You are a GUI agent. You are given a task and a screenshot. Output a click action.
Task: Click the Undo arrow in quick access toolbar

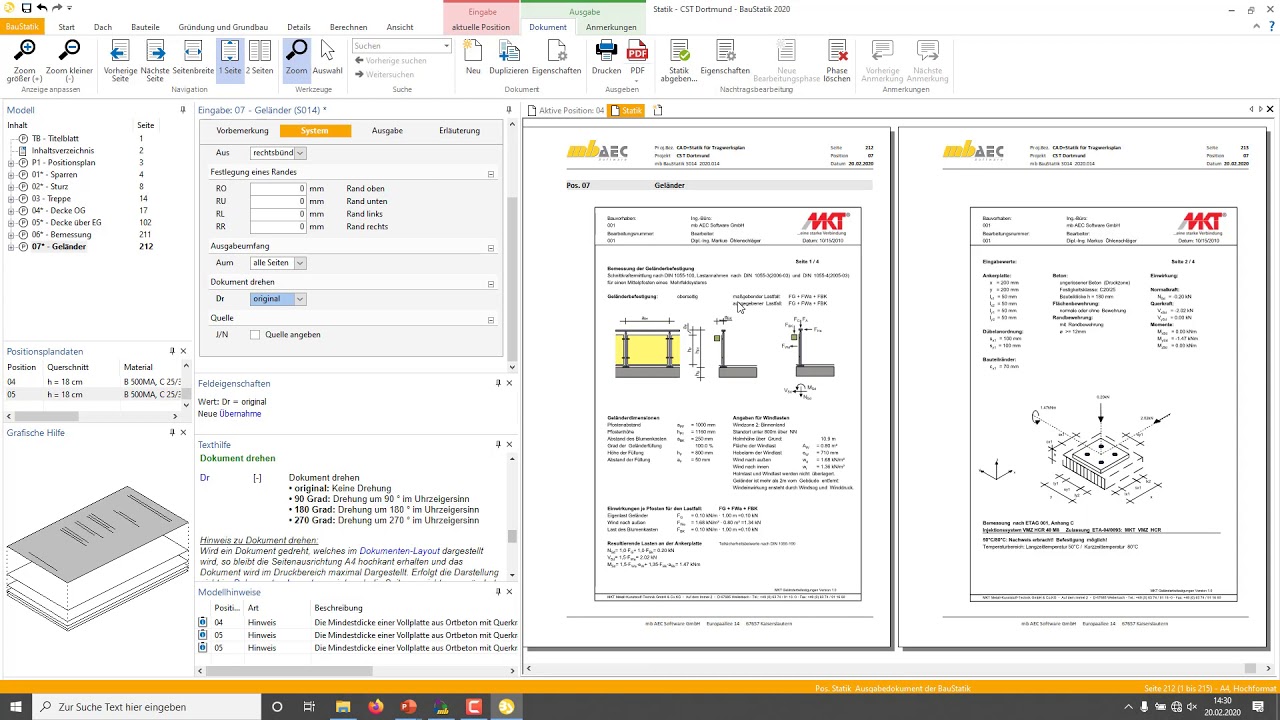[41, 8]
